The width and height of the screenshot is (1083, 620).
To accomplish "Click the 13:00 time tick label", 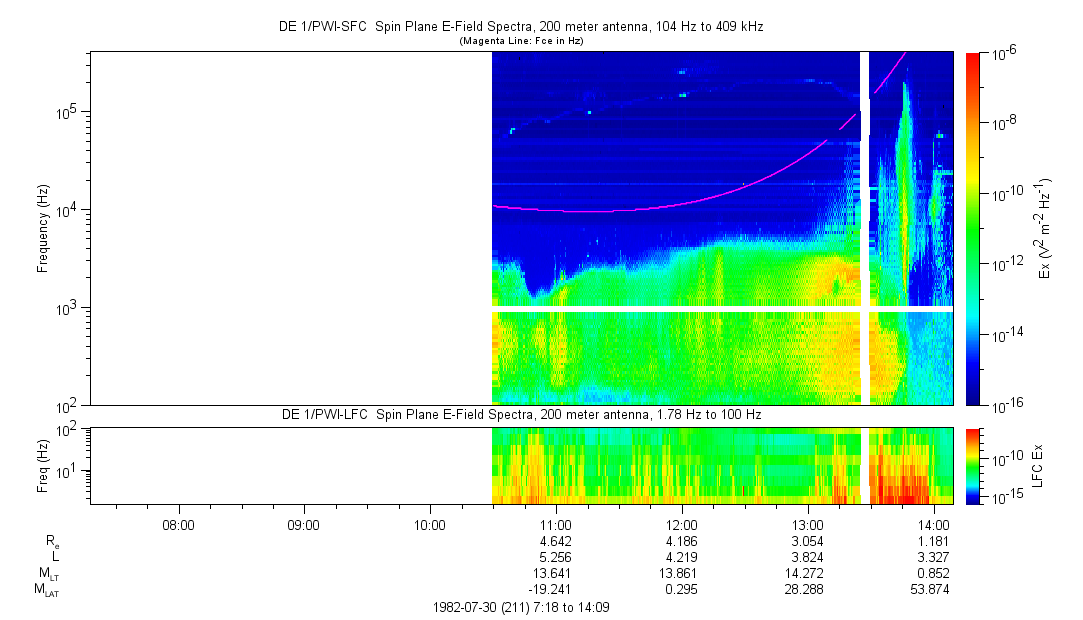I will click(807, 524).
